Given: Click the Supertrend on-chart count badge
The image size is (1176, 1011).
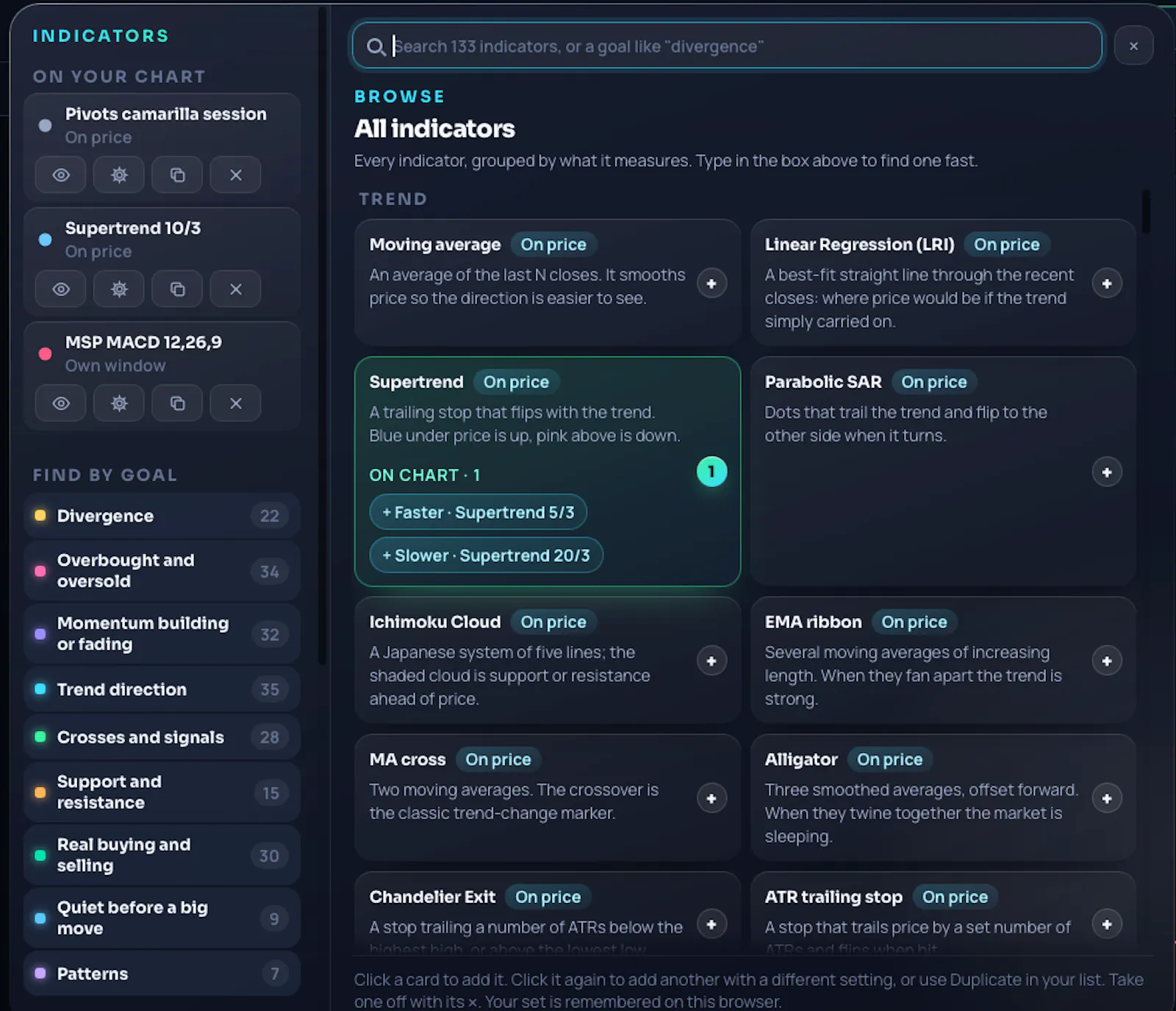Looking at the screenshot, I should click(x=711, y=472).
